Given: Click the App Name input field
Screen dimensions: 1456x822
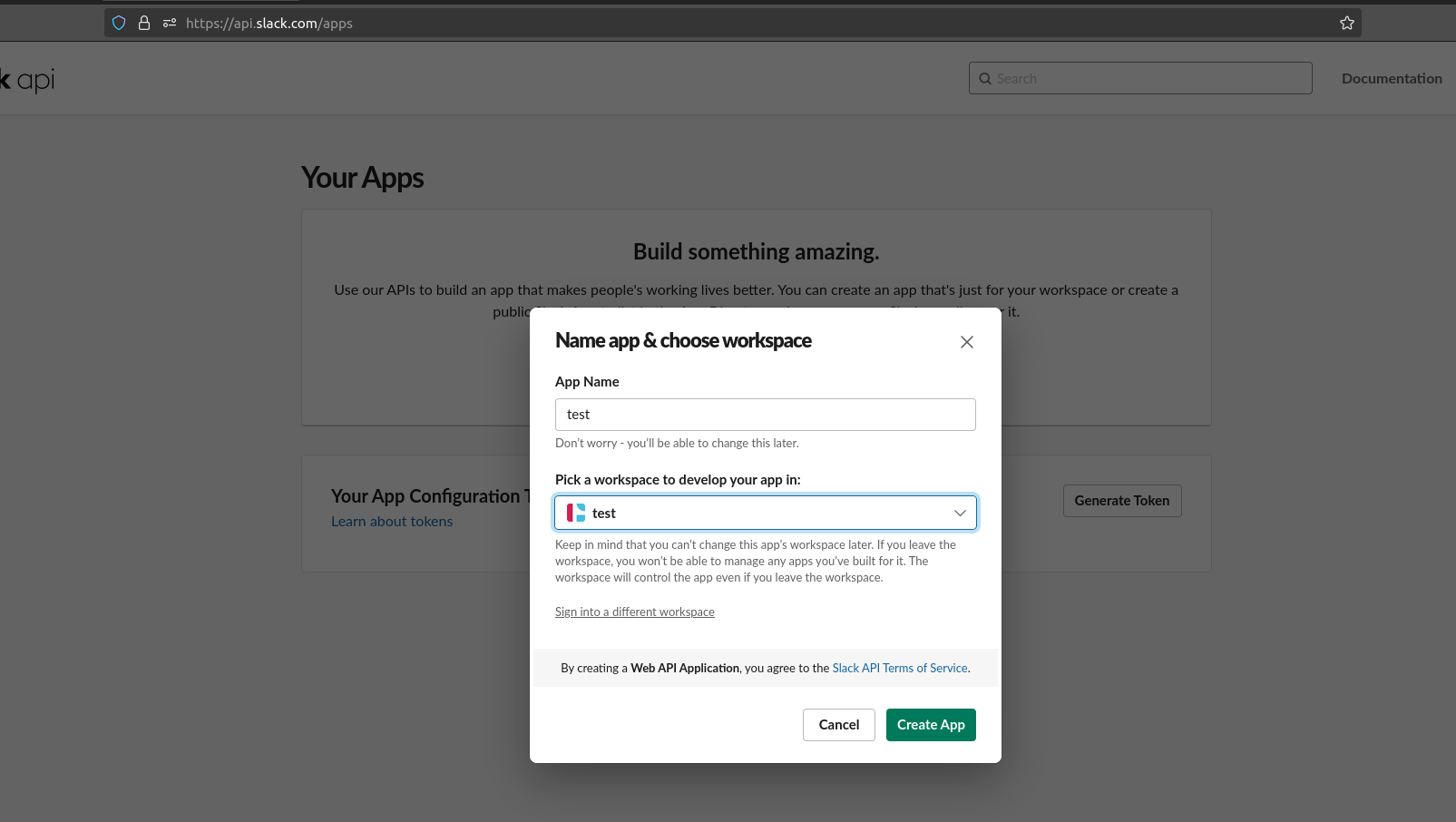Looking at the screenshot, I should click(766, 415).
